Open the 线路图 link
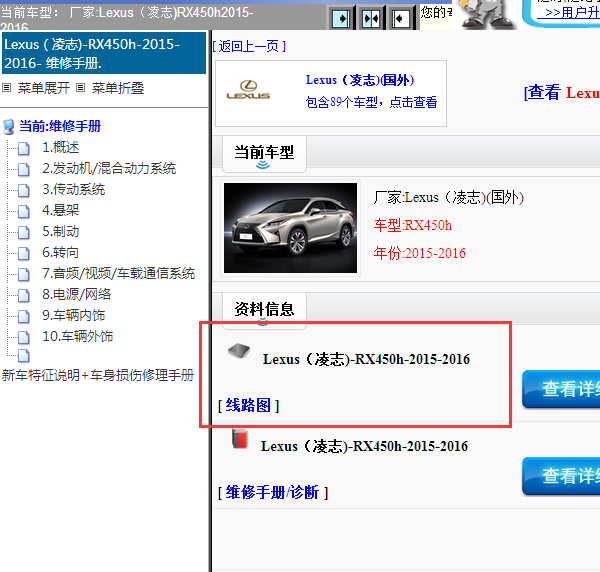 (x=248, y=405)
